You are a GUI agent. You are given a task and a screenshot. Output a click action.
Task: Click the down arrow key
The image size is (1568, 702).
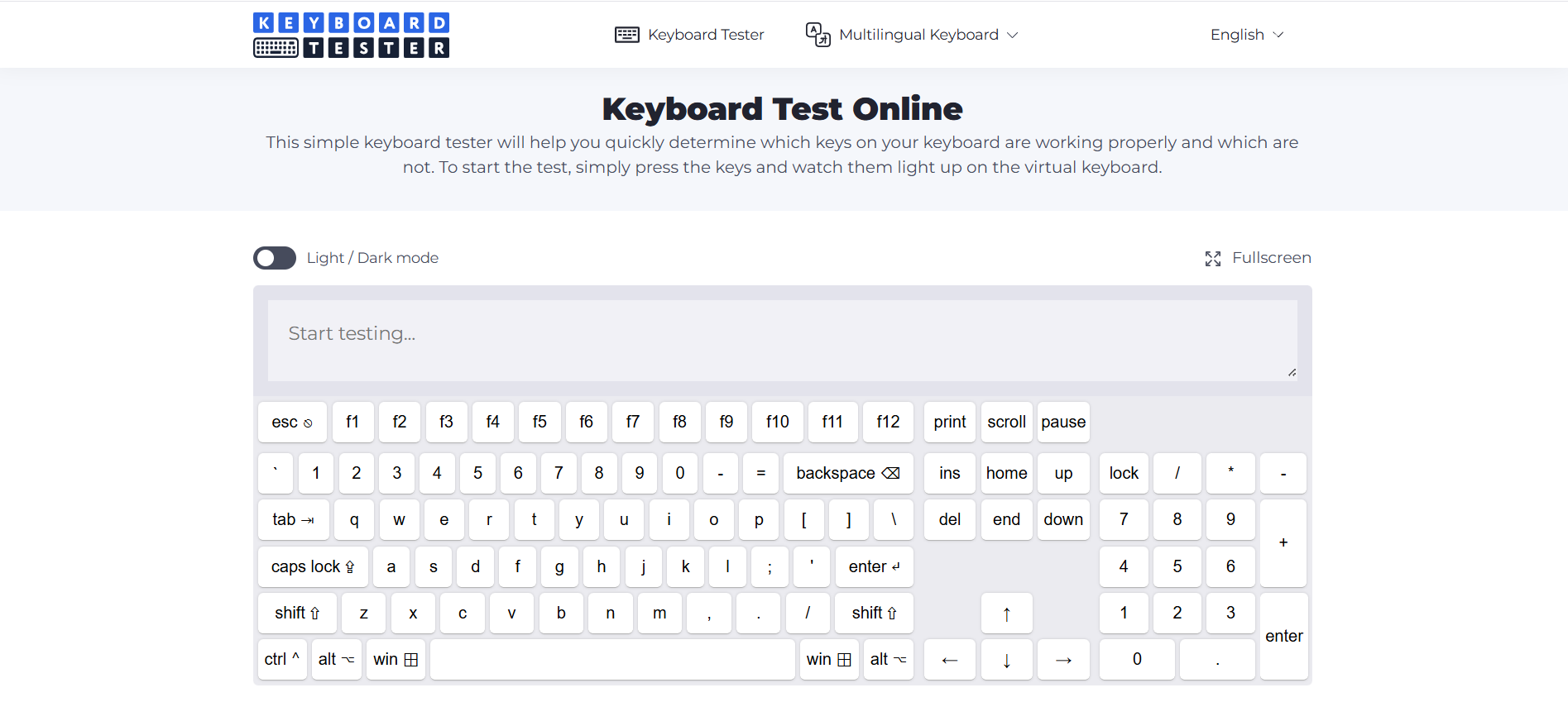click(1007, 659)
